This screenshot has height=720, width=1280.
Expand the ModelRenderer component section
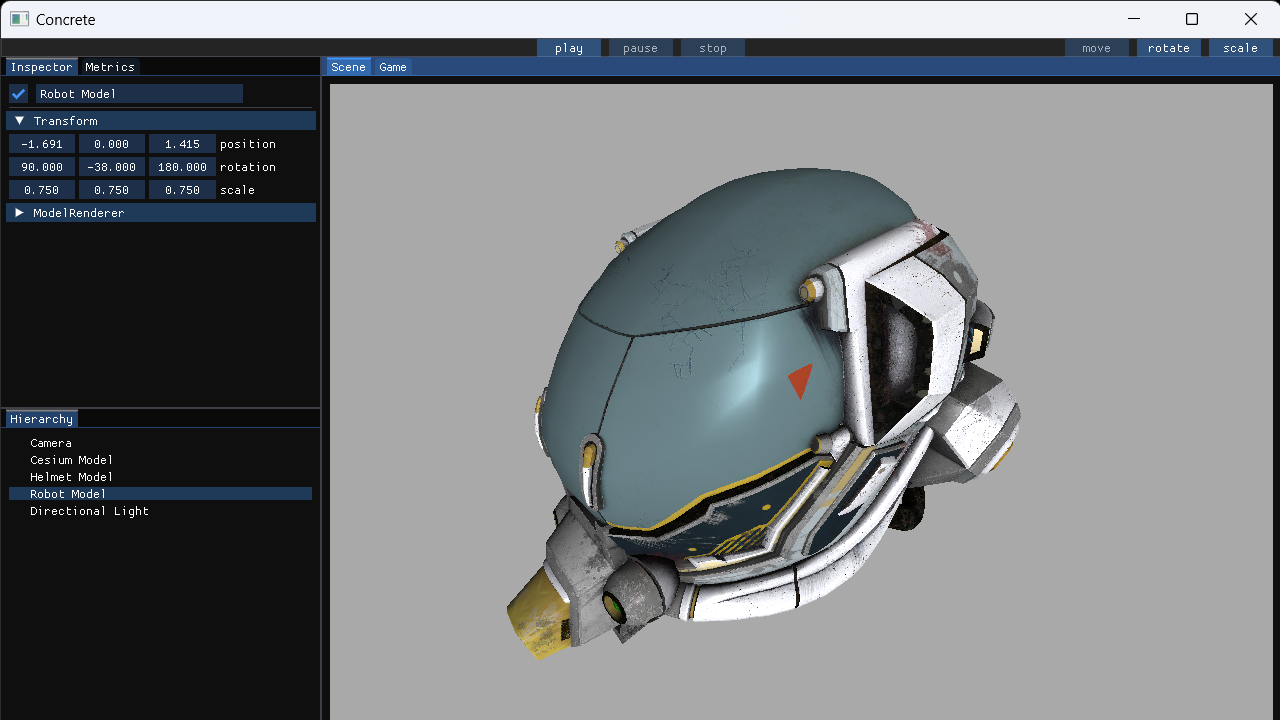coord(19,213)
